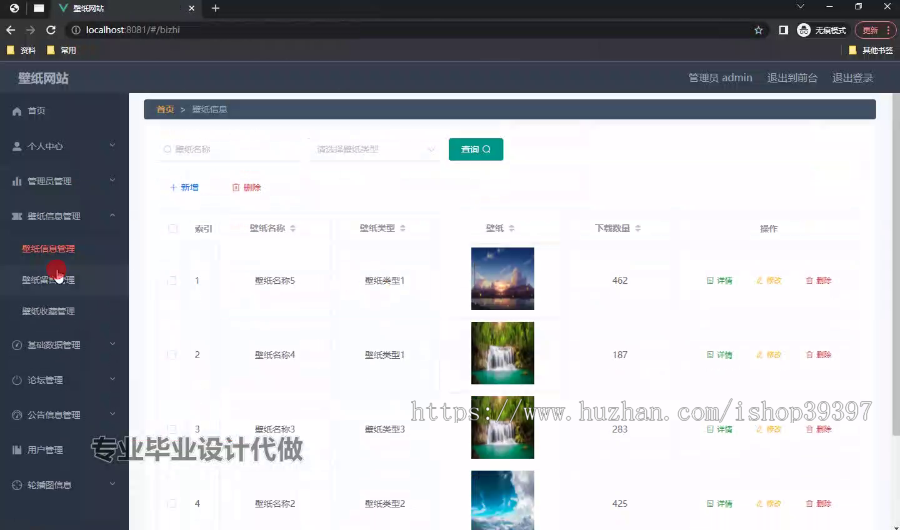This screenshot has height=530, width=900.
Task: Open a new browser tab
Action: click(x=215, y=8)
